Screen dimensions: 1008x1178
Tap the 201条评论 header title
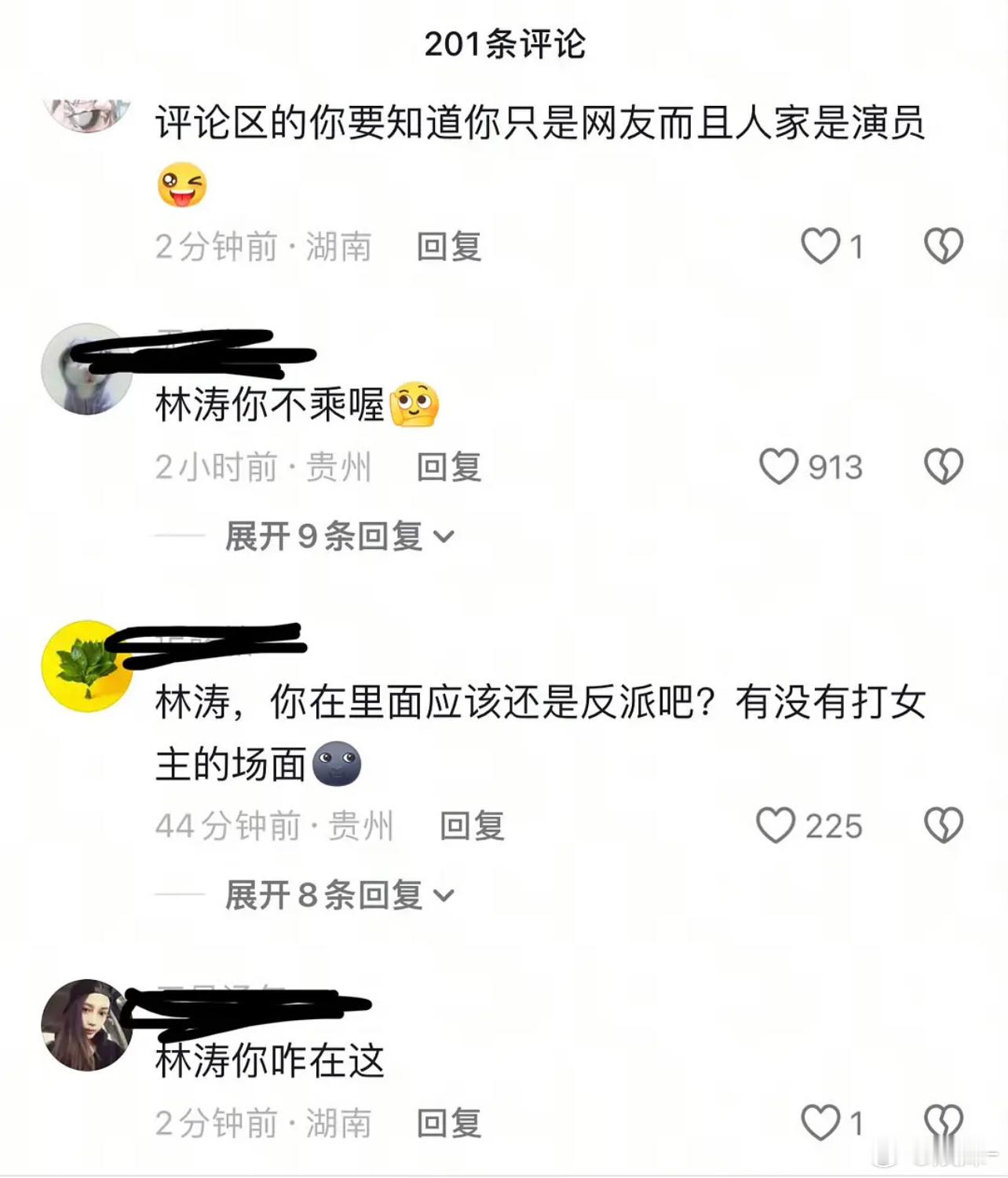point(505,44)
